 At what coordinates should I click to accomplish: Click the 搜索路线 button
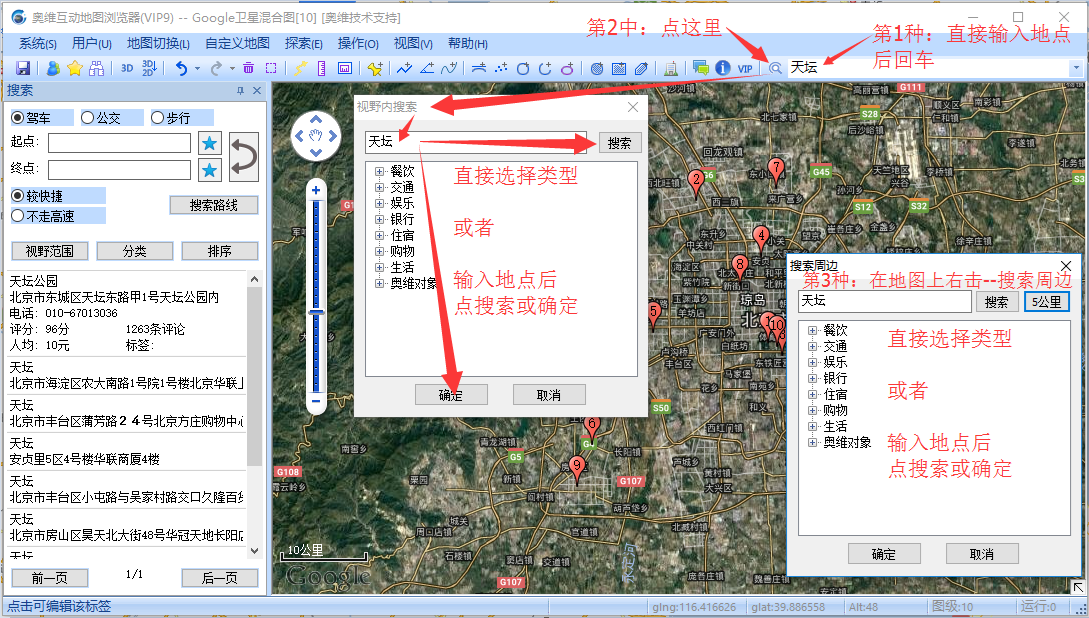[214, 205]
